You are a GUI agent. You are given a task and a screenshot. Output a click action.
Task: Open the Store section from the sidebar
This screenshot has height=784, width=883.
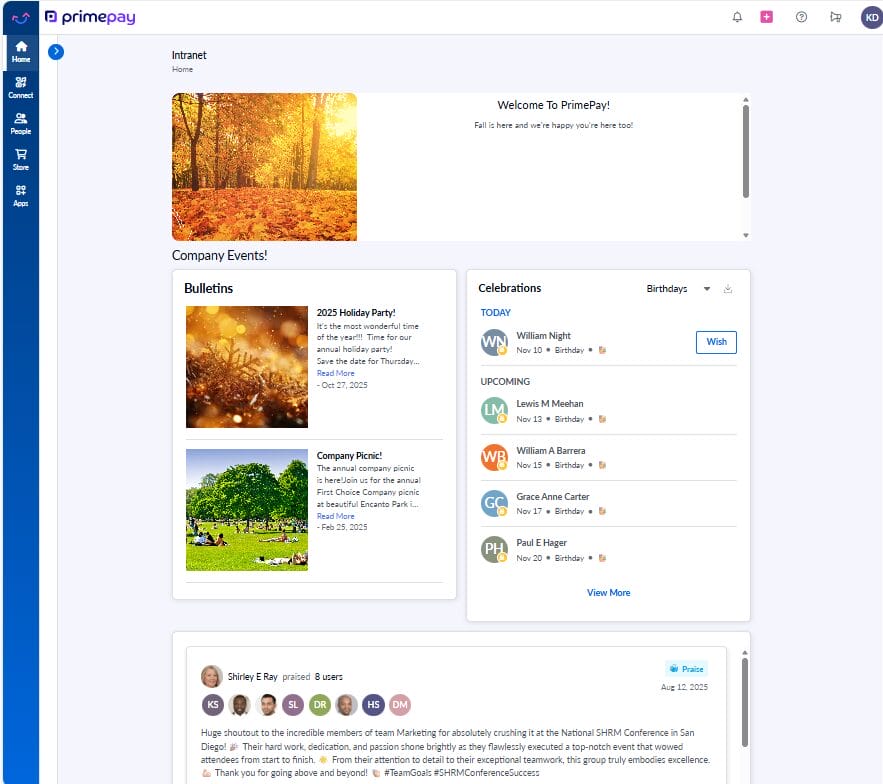[x=20, y=158]
